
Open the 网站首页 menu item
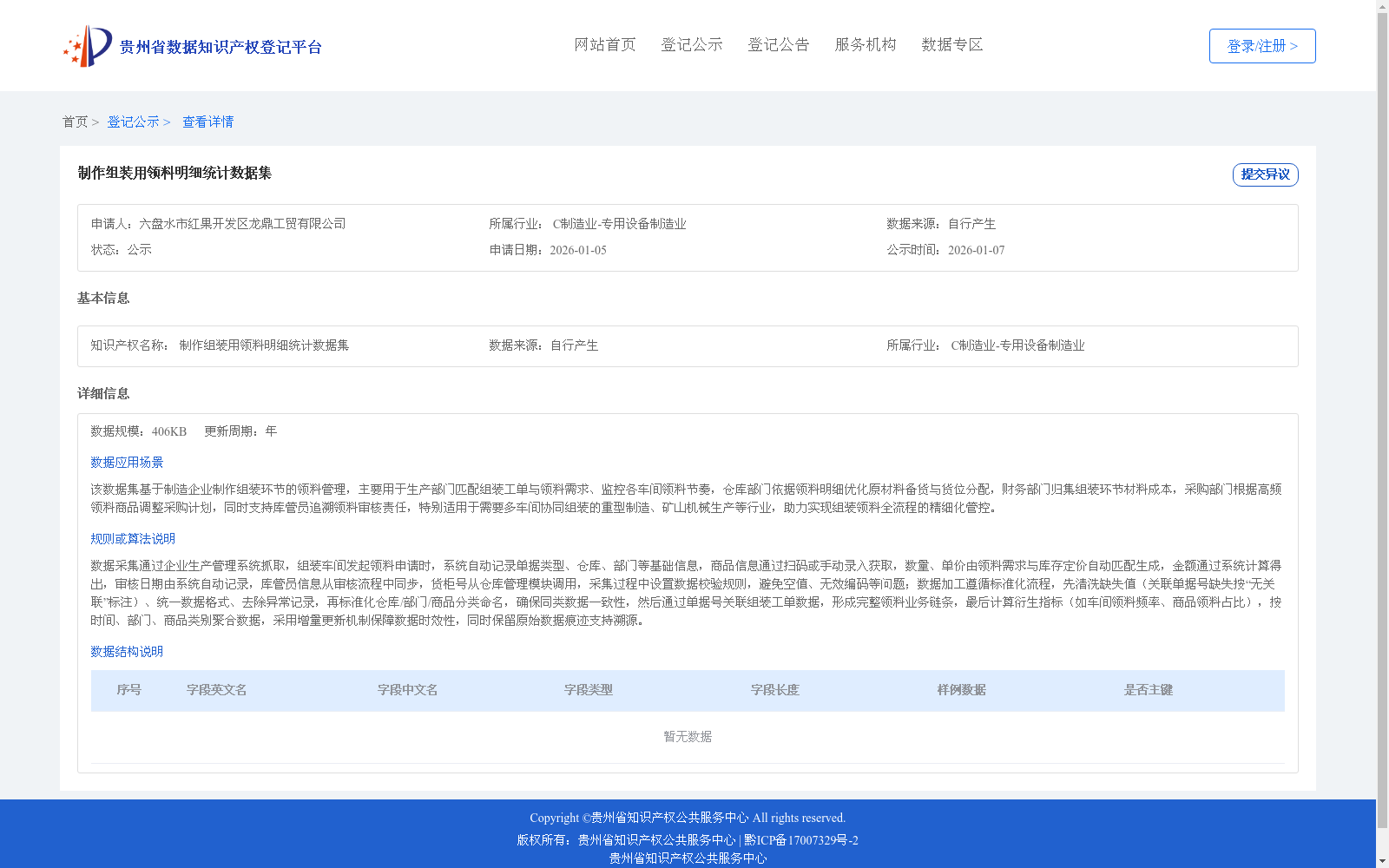[605, 44]
